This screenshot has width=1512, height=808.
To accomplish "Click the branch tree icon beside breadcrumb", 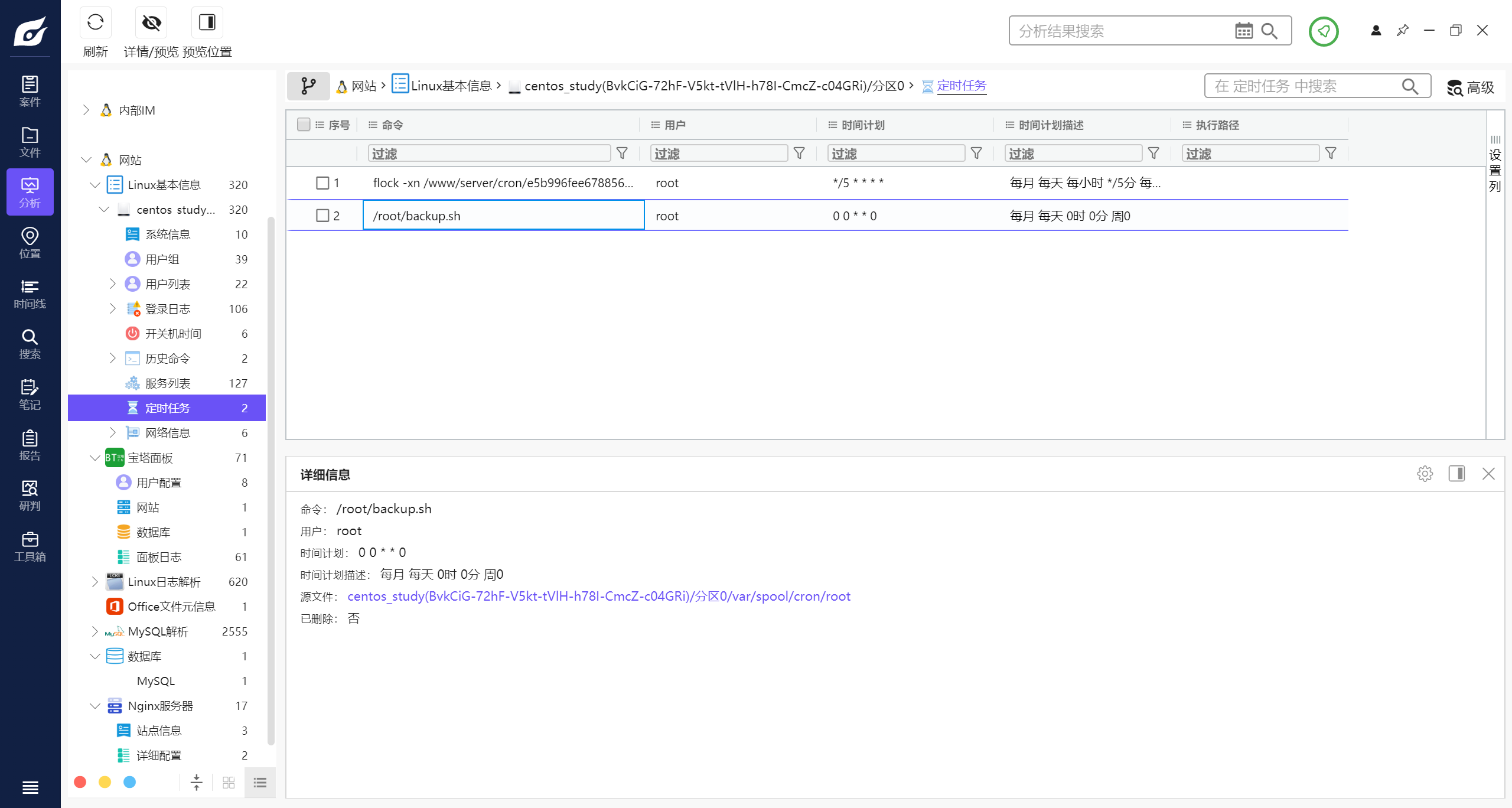I will point(308,86).
